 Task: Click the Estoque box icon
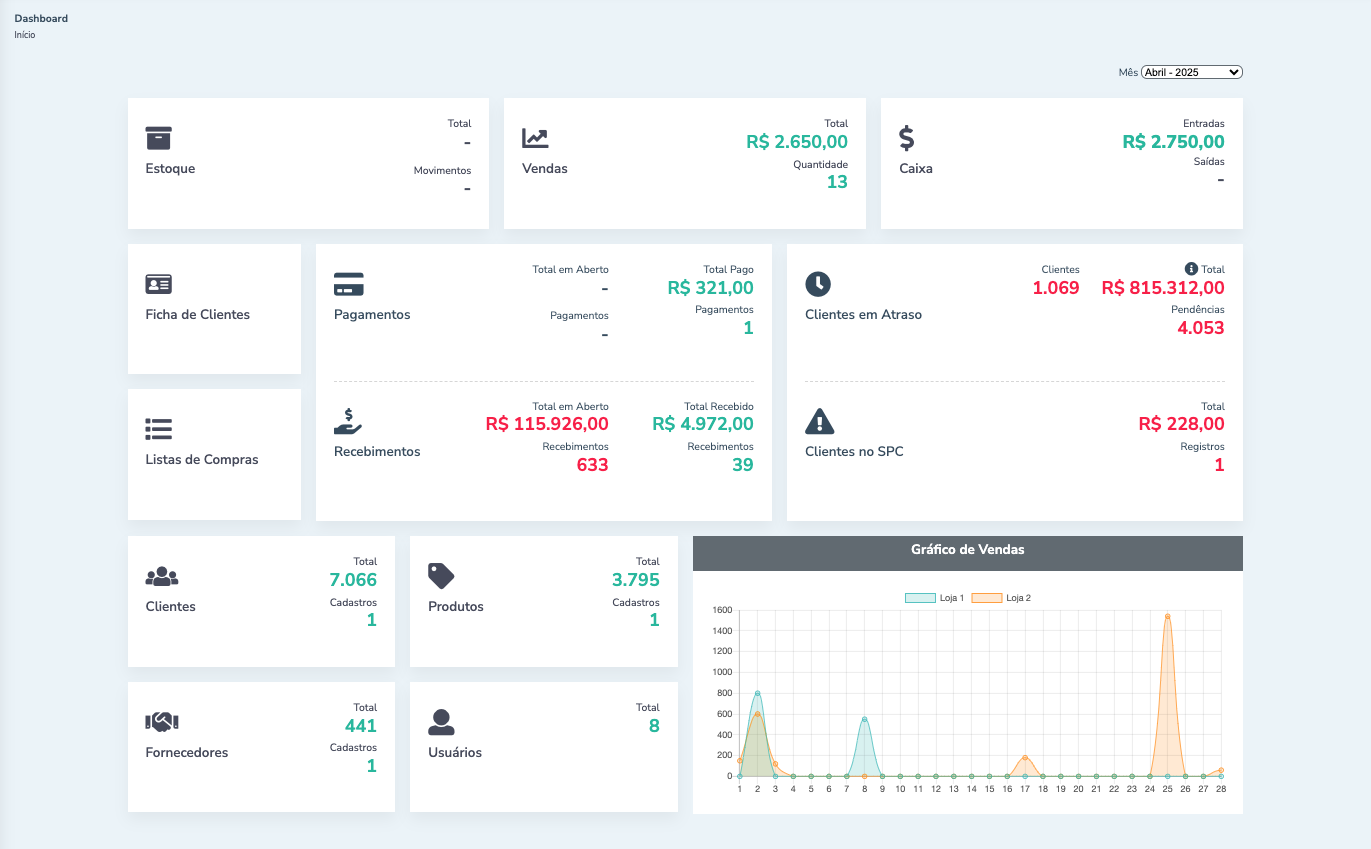(159, 138)
